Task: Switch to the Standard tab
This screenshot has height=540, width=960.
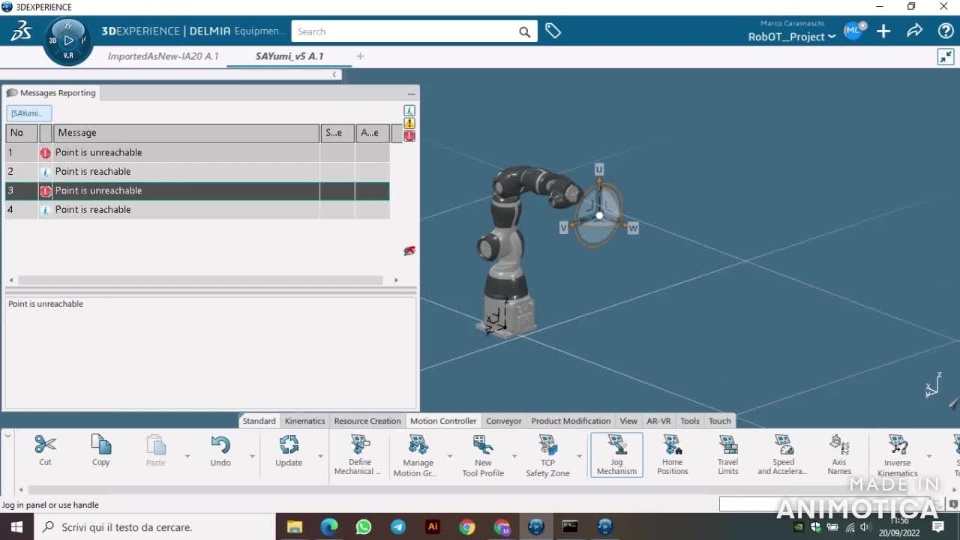Action: (x=259, y=421)
